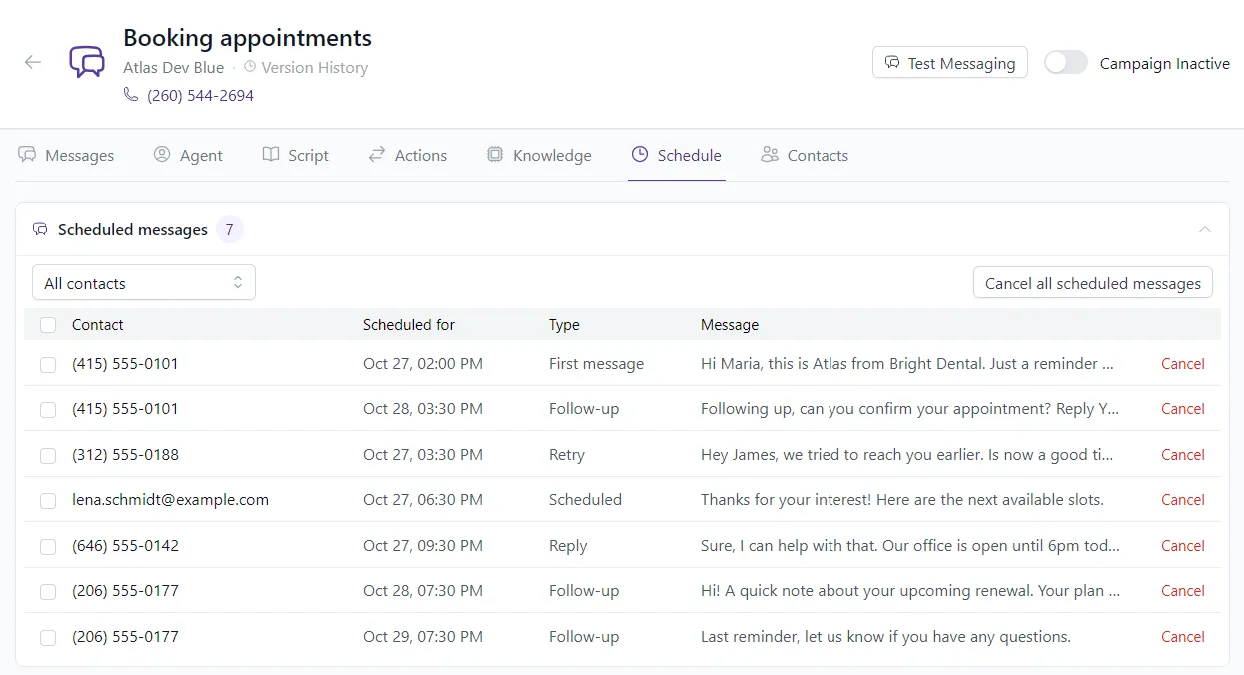Click the Contacts tab people icon
Viewport: 1244px width, 675px height.
[x=770, y=155]
